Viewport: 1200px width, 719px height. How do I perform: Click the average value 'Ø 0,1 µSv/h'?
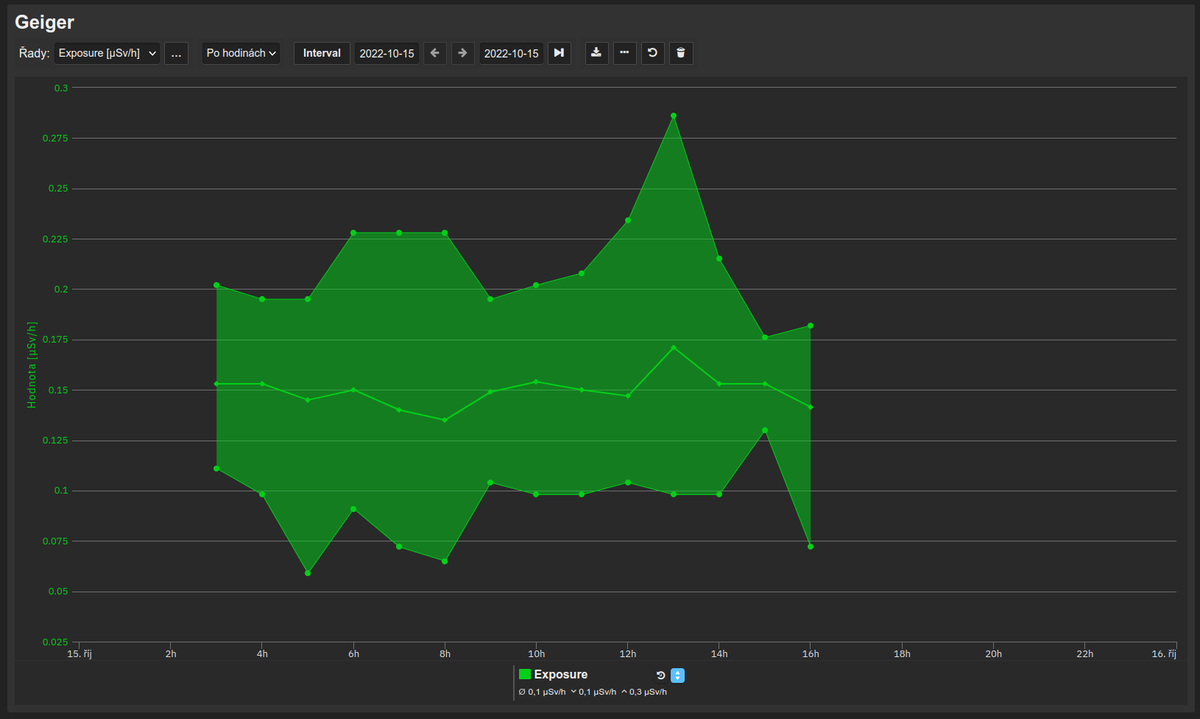pos(542,692)
